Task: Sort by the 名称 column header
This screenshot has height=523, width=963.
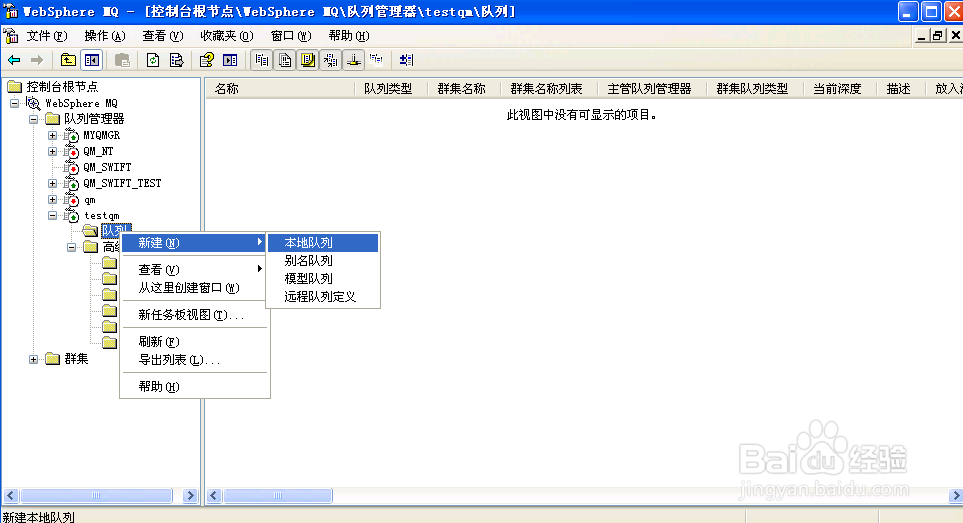Action: point(280,89)
